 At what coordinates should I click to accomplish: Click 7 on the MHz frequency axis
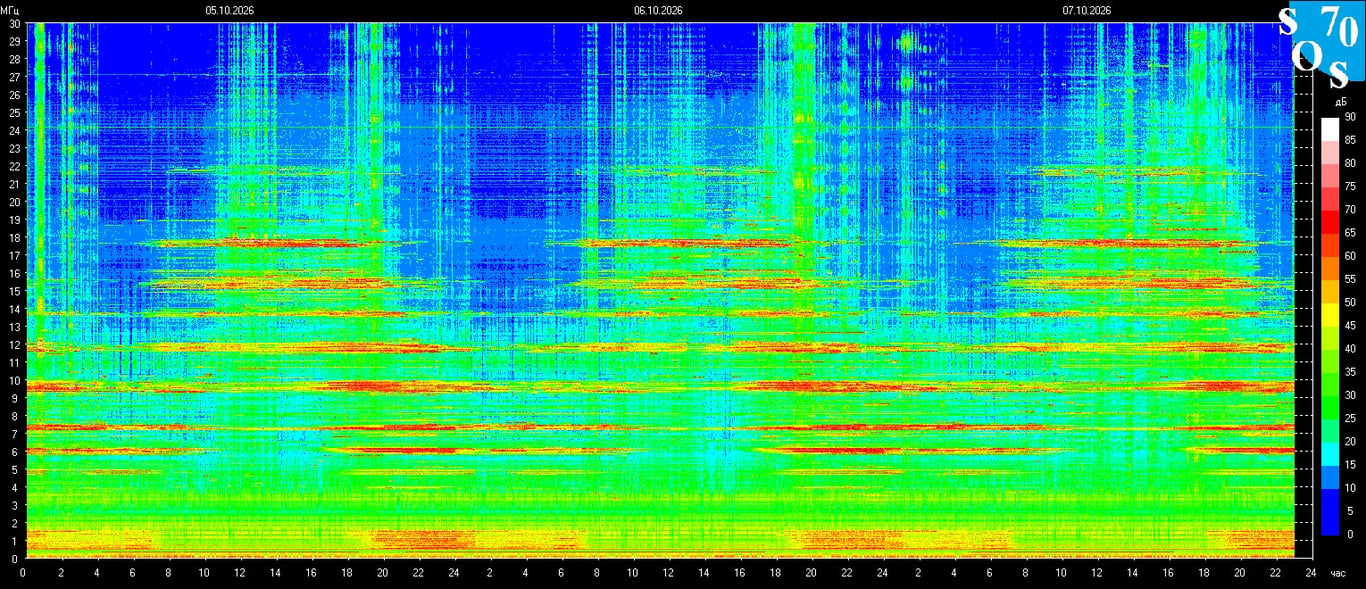tap(16, 434)
